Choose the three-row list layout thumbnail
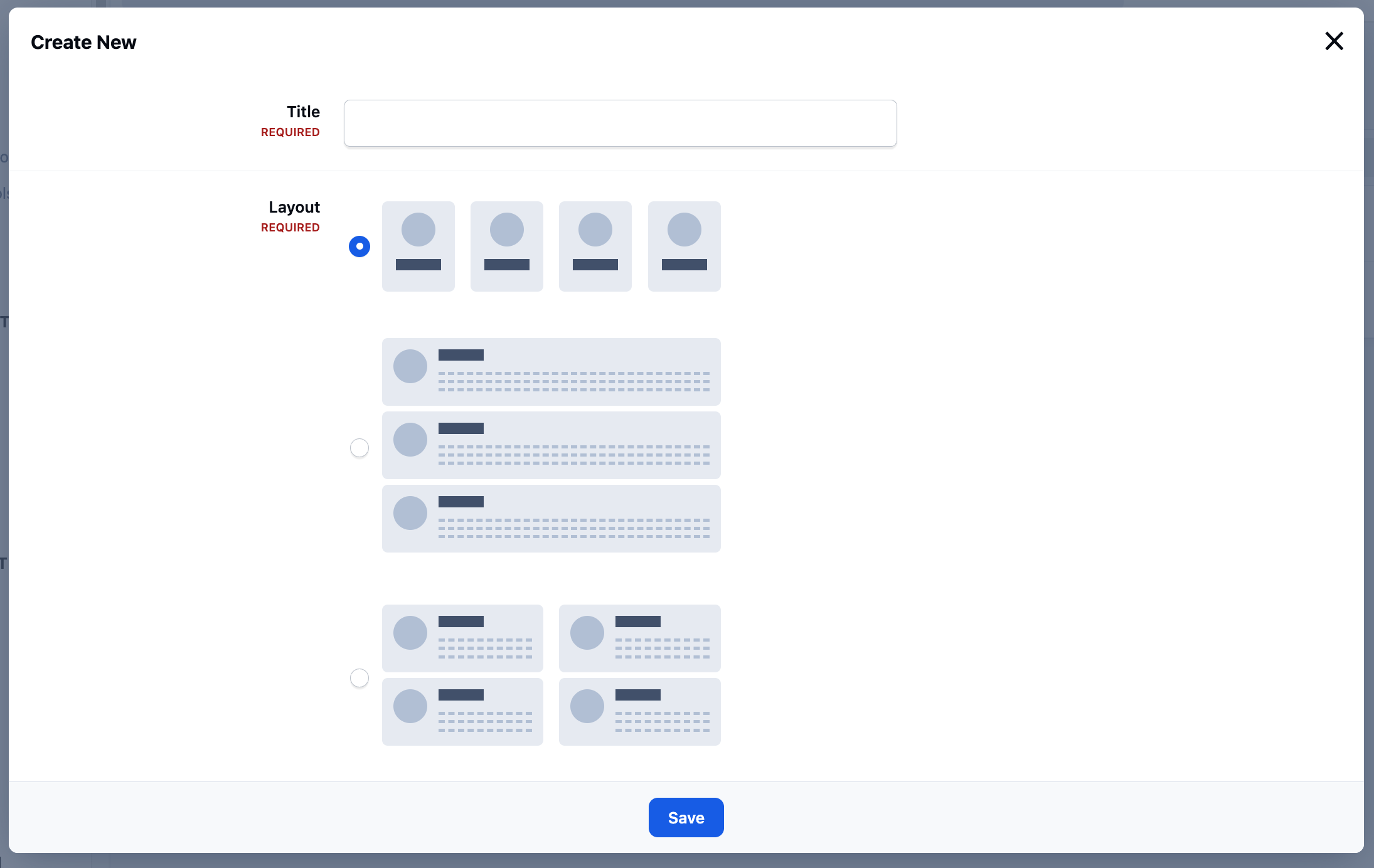This screenshot has width=1374, height=868. point(551,445)
